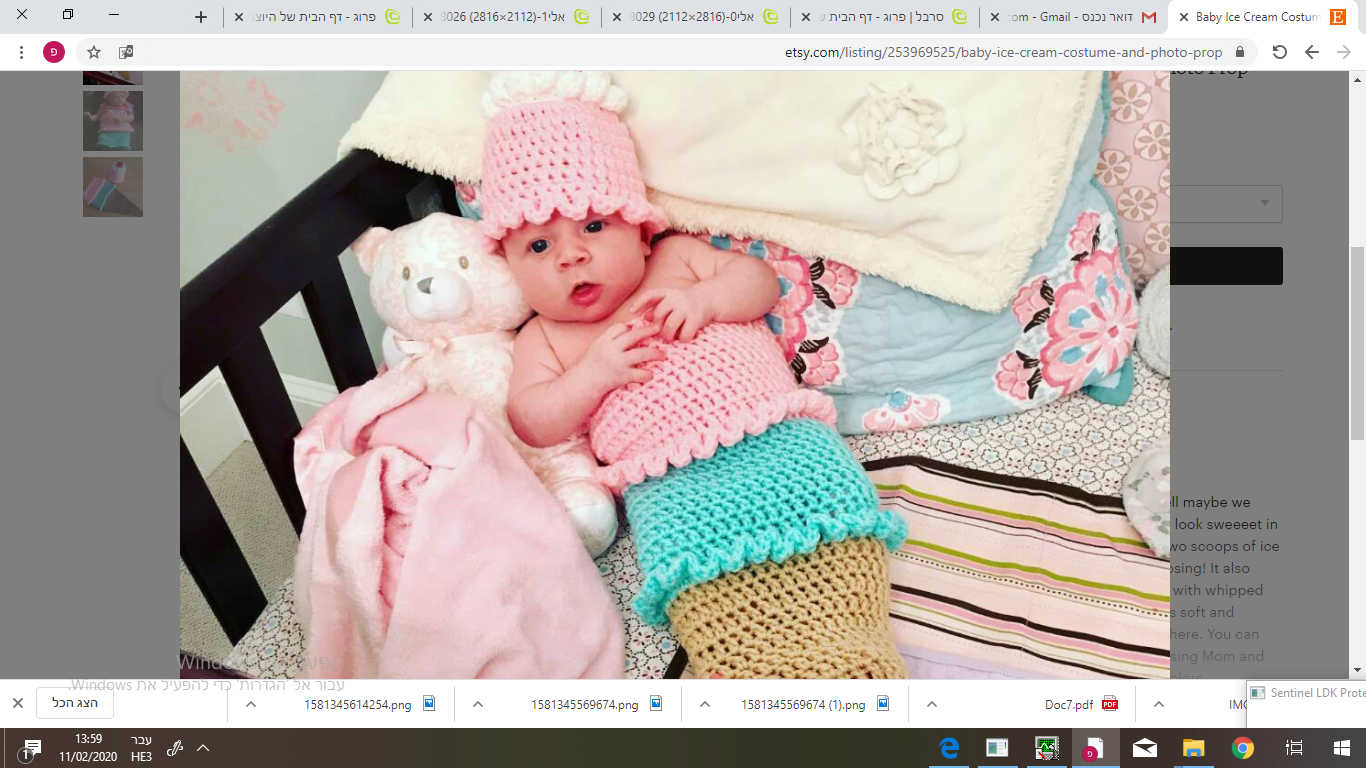
Task: Open Windows Ink Workspace pen icon
Action: coord(174,748)
